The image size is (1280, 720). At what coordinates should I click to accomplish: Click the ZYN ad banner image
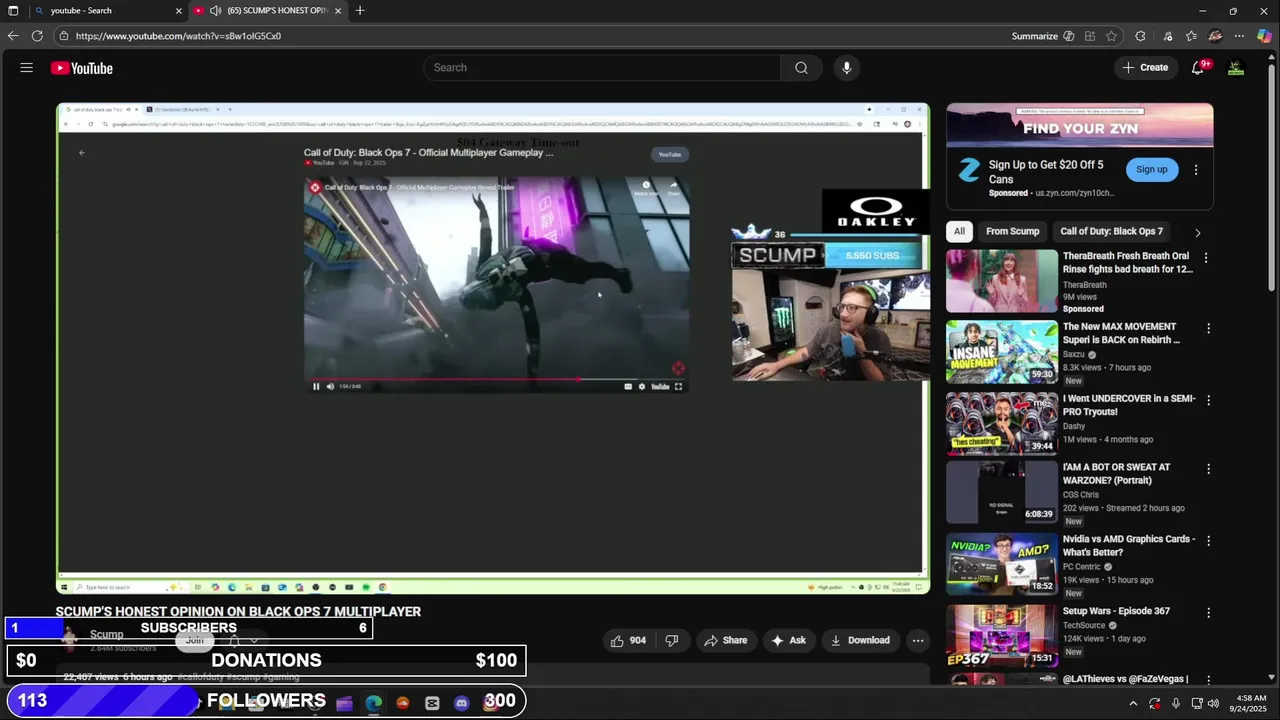[x=1080, y=126]
